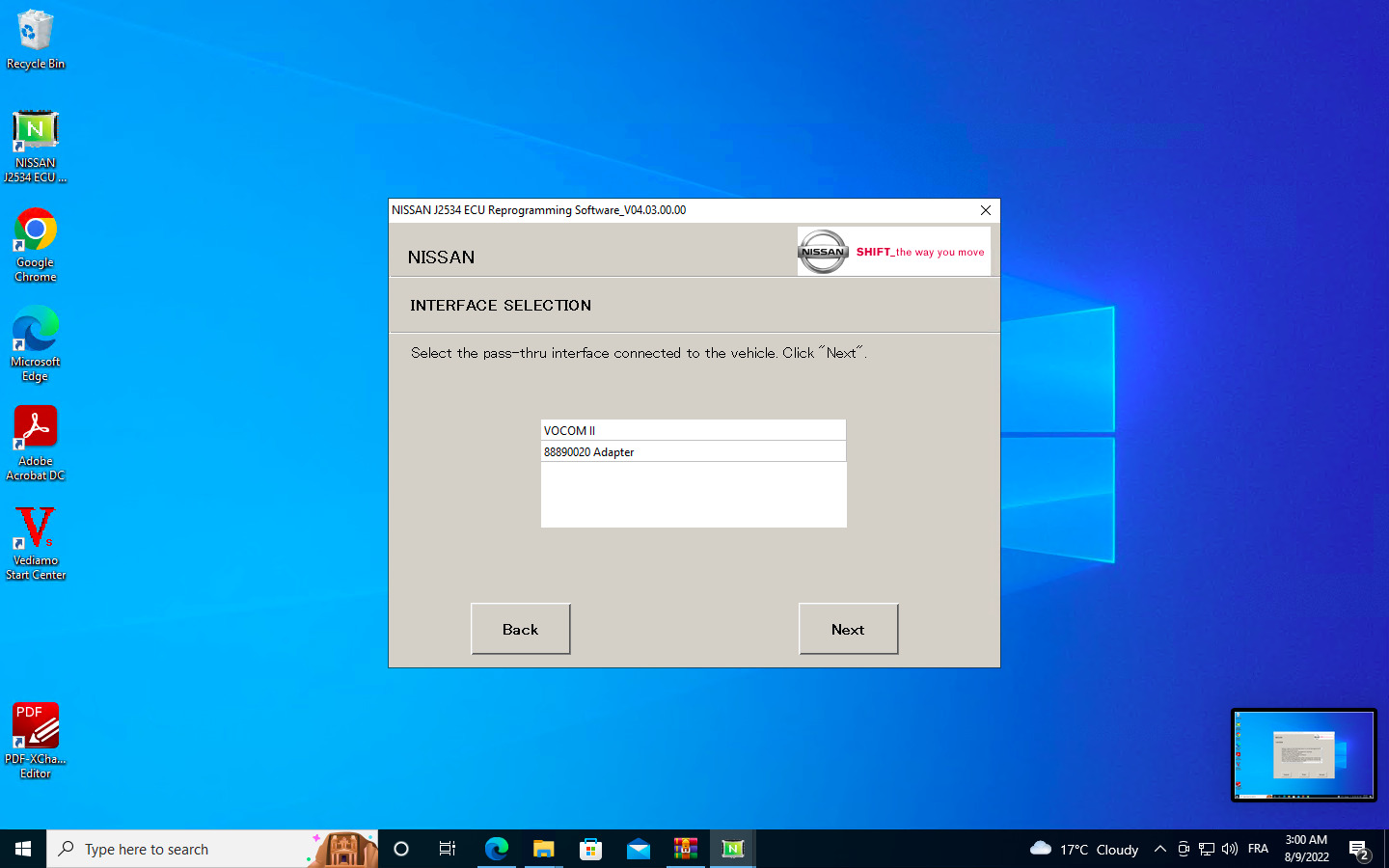
Task: Switch to Nissan app taskbar icon
Action: (732, 849)
